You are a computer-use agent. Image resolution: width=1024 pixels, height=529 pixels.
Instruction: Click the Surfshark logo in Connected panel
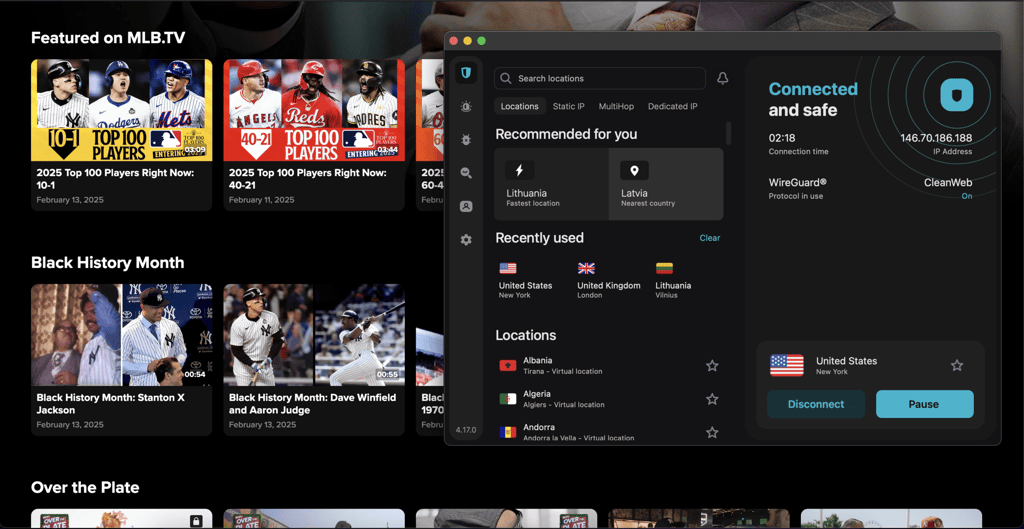(x=957, y=95)
